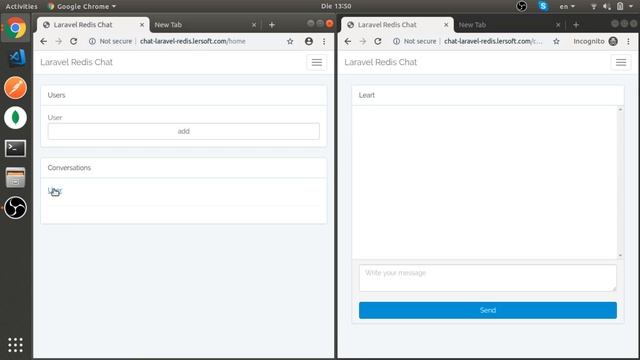Screen dimensions: 640x360
Task: Open a new tab in right window
Action: pyautogui.click(x=576, y=25)
